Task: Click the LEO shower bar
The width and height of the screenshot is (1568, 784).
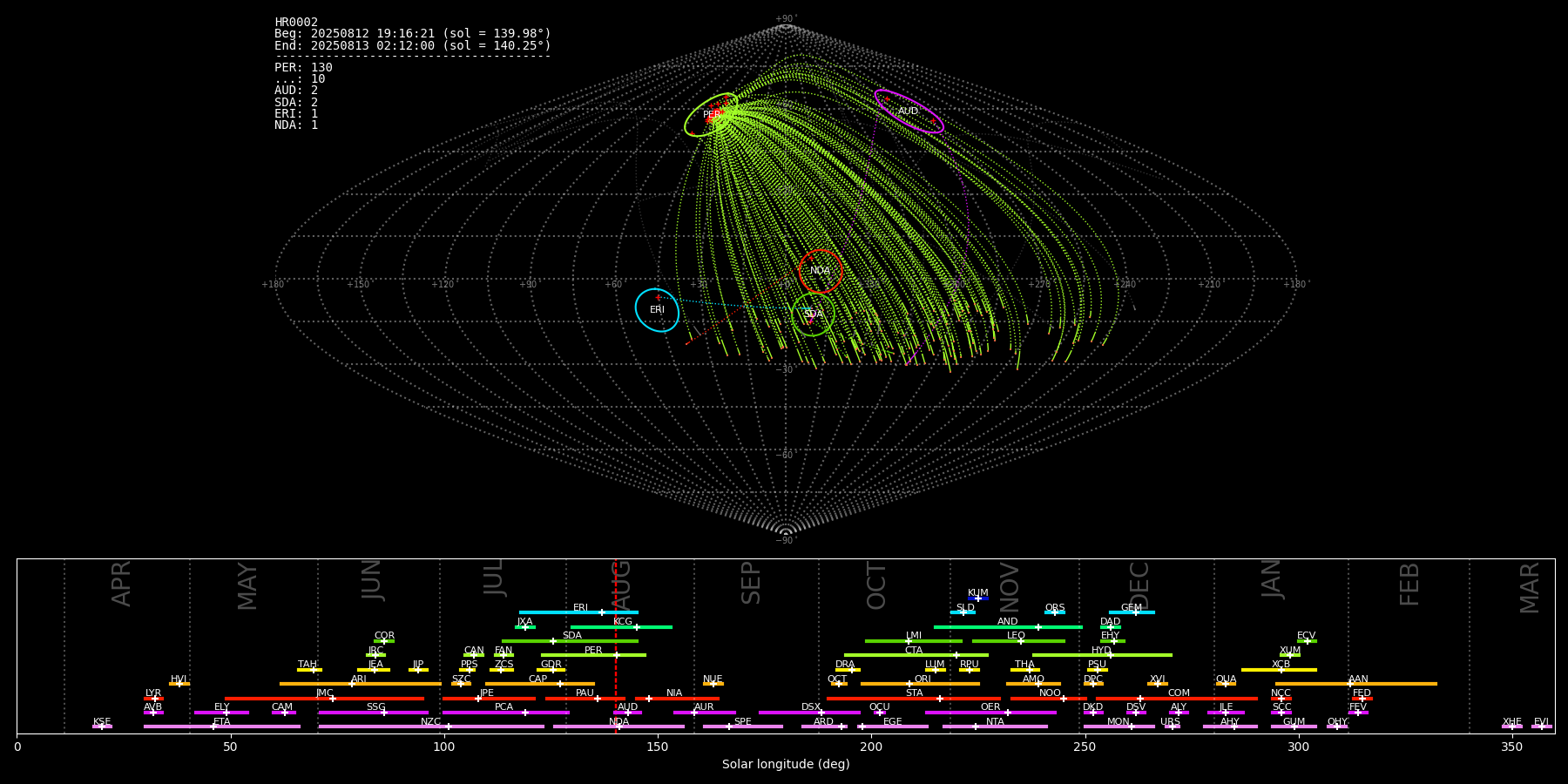Action: (1018, 641)
